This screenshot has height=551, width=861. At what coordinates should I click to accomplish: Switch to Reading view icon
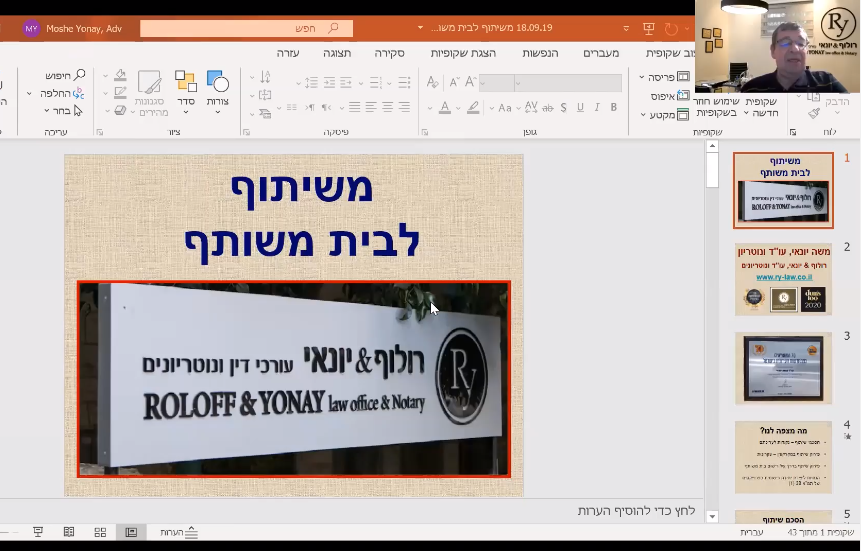click(x=69, y=532)
